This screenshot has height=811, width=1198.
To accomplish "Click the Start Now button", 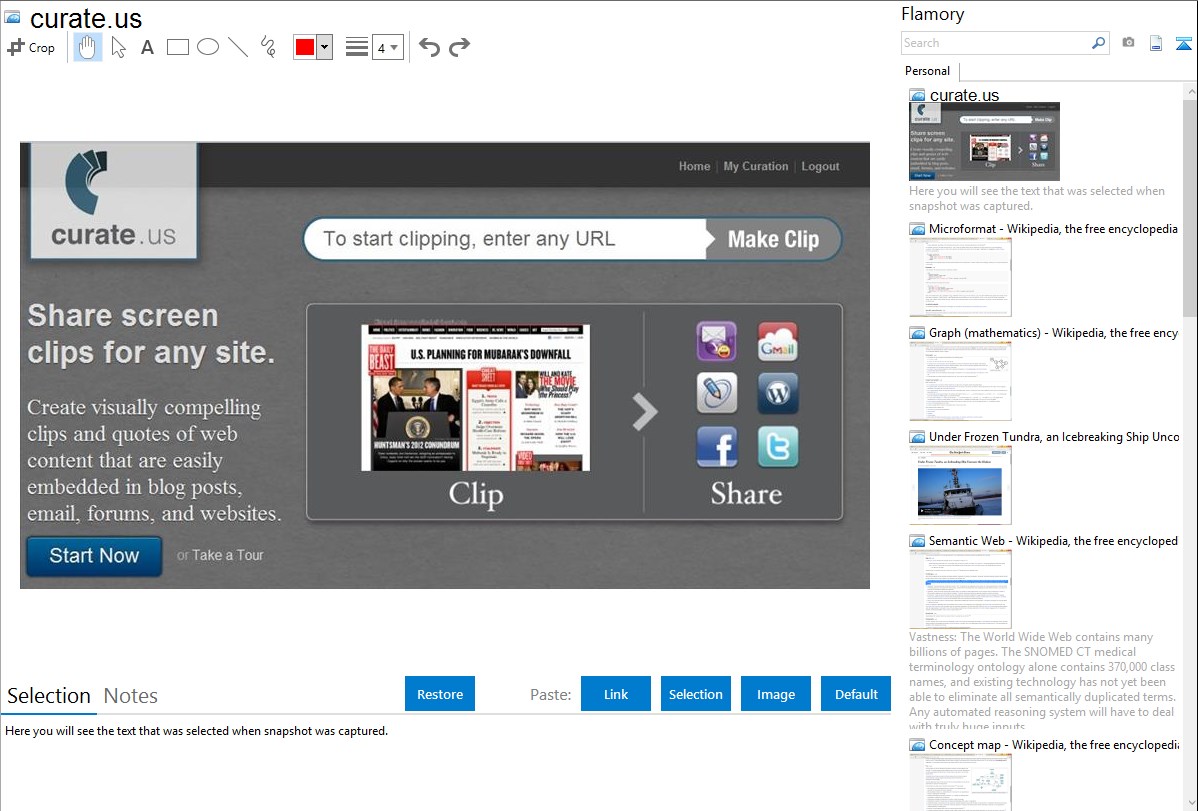I will click(x=94, y=556).
